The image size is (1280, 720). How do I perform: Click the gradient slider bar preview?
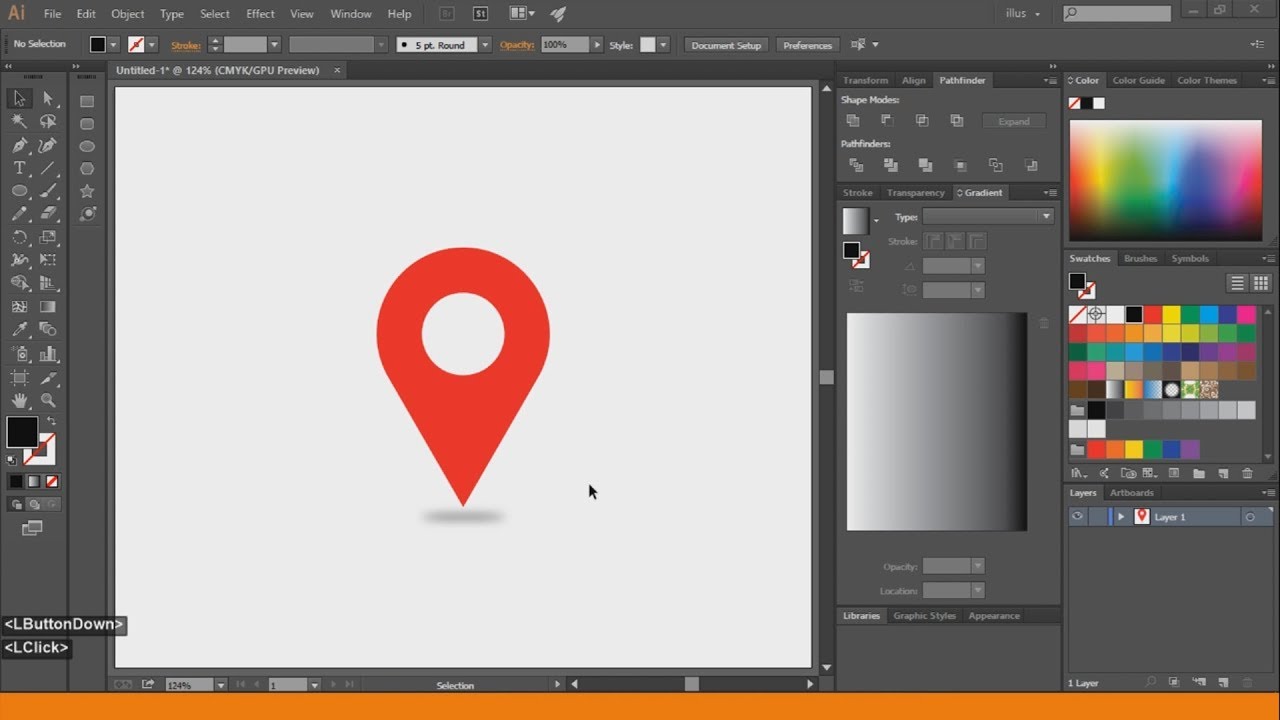pos(936,421)
